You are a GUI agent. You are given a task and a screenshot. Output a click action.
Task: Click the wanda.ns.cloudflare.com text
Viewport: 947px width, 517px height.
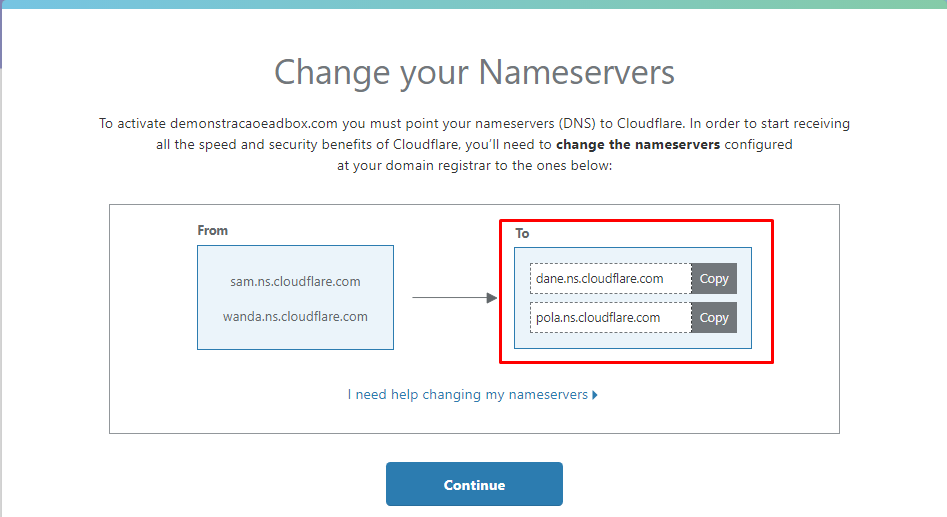pos(295,316)
